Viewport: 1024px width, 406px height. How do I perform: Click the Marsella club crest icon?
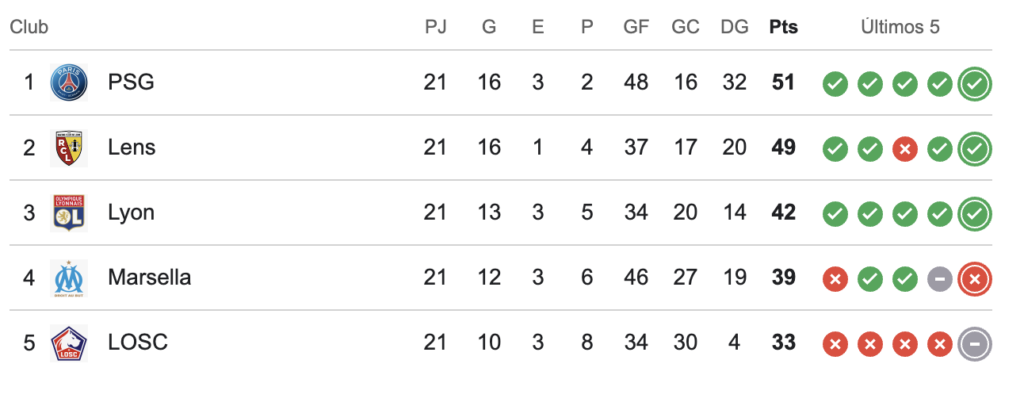tap(70, 277)
